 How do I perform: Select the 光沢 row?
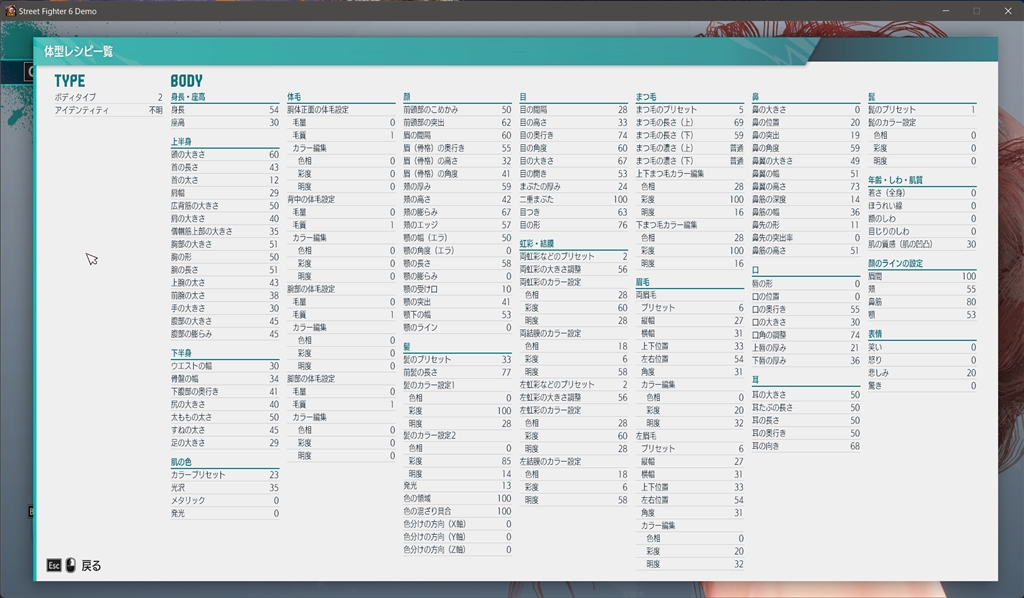coord(225,488)
